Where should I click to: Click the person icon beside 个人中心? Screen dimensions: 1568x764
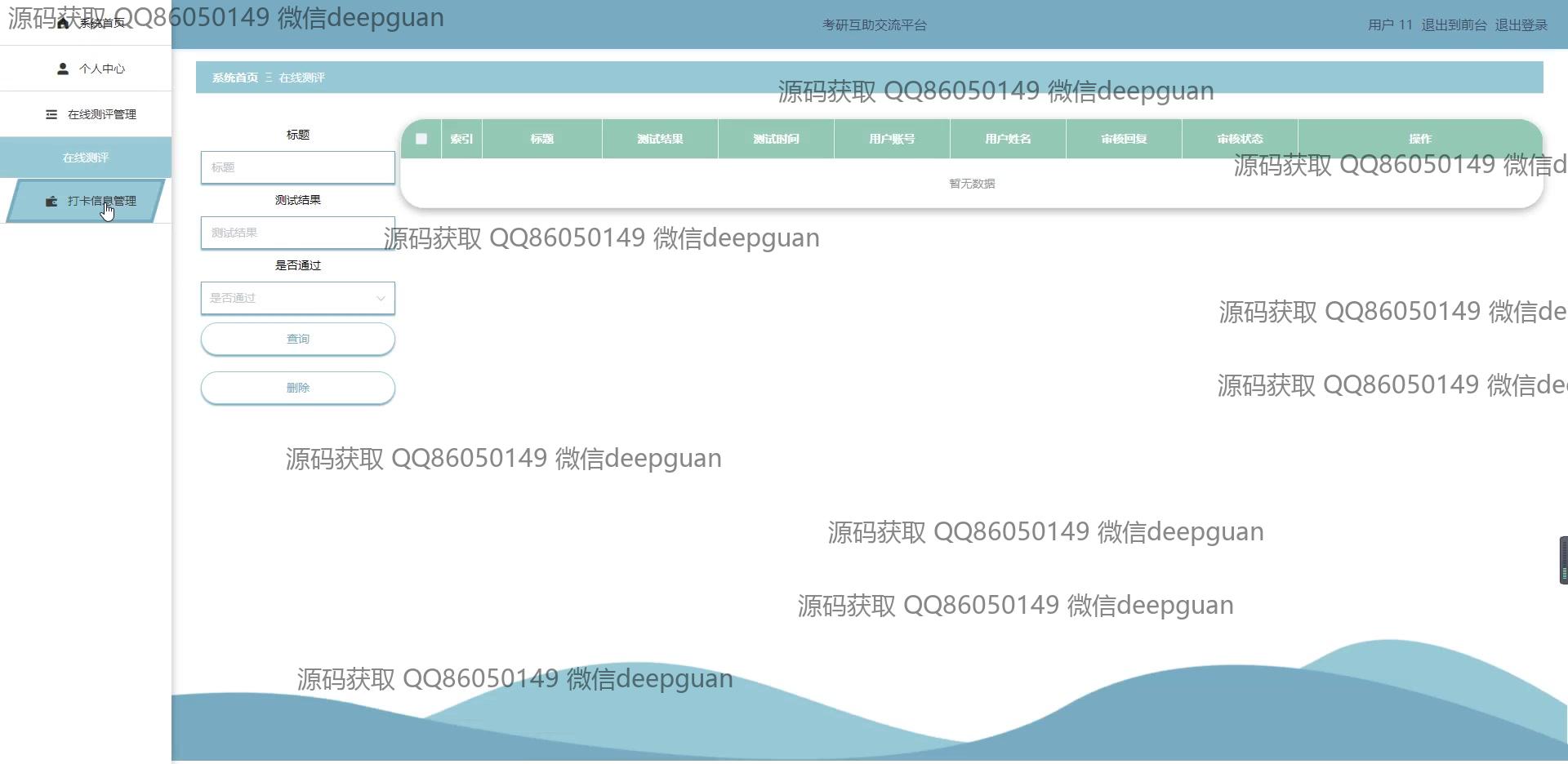point(63,69)
